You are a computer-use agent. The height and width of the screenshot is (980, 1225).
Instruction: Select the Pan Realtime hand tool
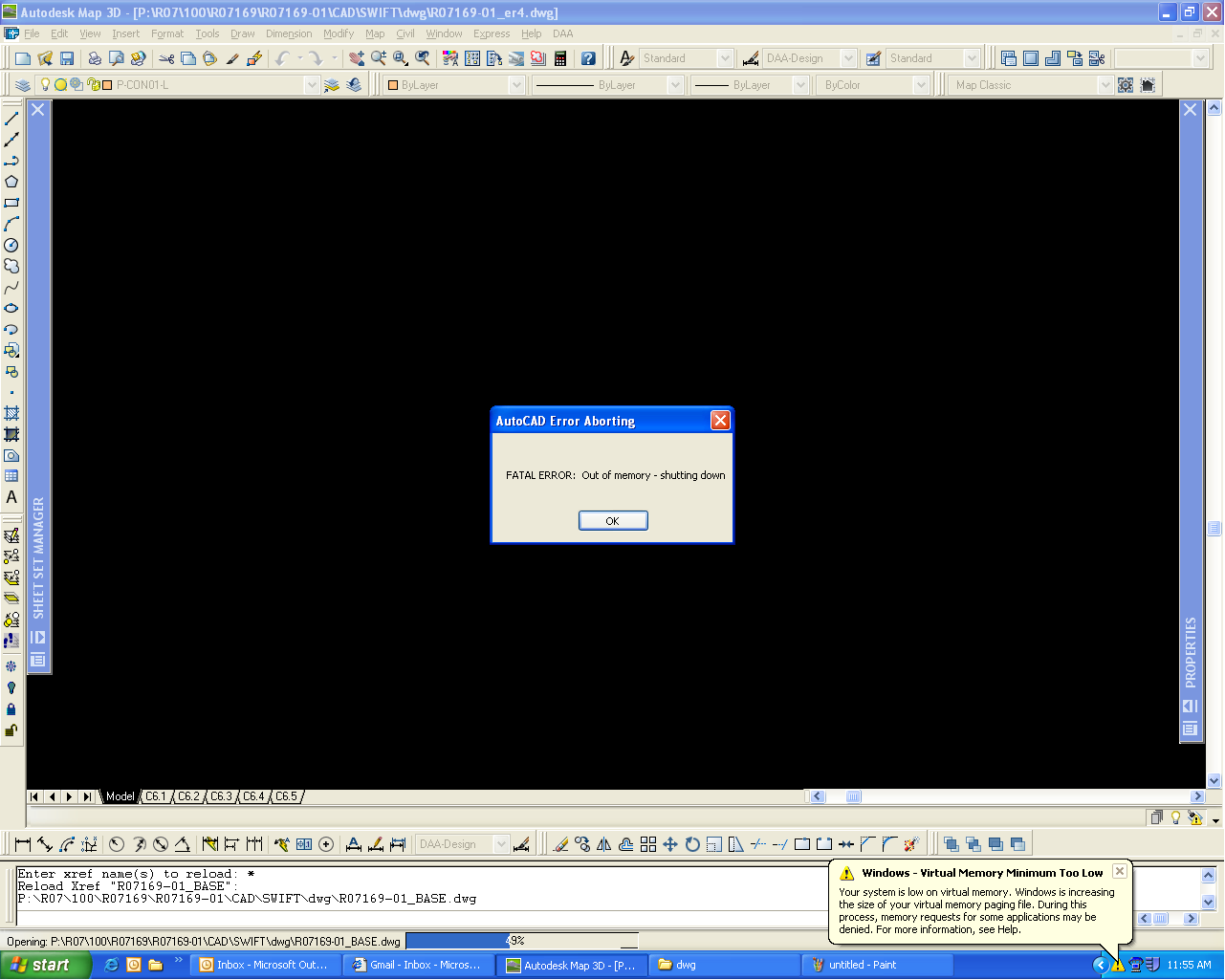357,58
